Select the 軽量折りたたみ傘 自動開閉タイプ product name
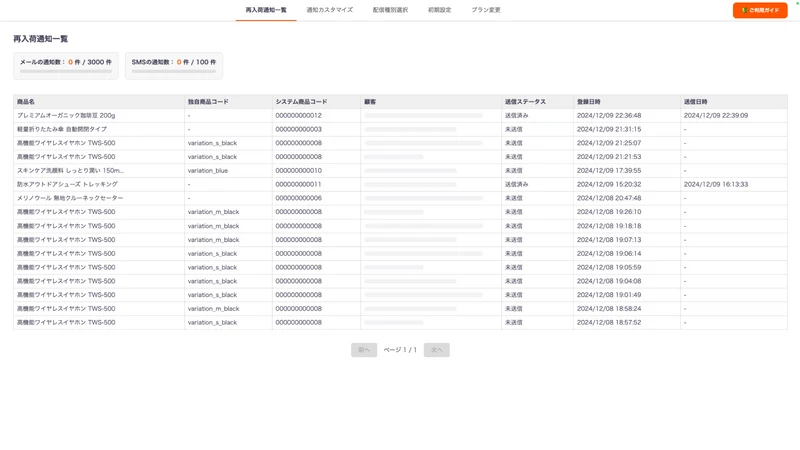This screenshot has width=800, height=450. point(62,130)
